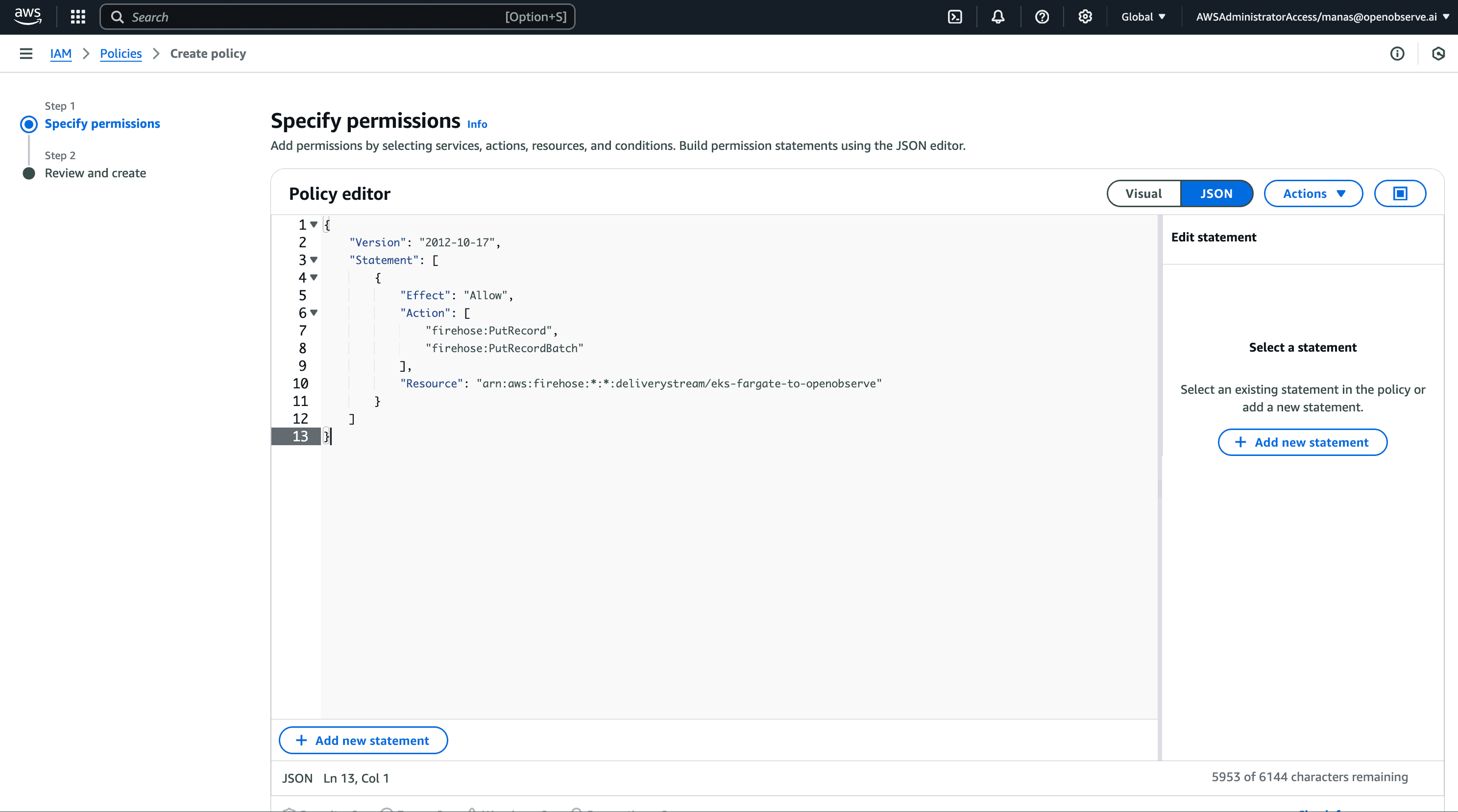The width and height of the screenshot is (1458, 812).
Task: Open the AWS services grid menu
Action: [78, 17]
